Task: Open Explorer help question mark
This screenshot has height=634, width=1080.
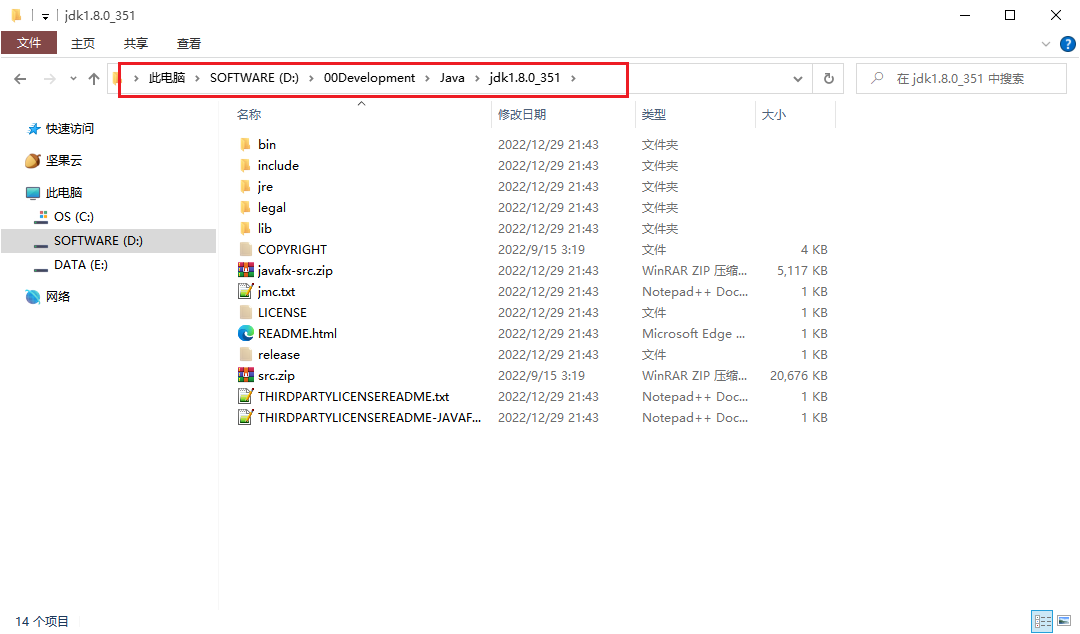Action: pyautogui.click(x=1068, y=43)
